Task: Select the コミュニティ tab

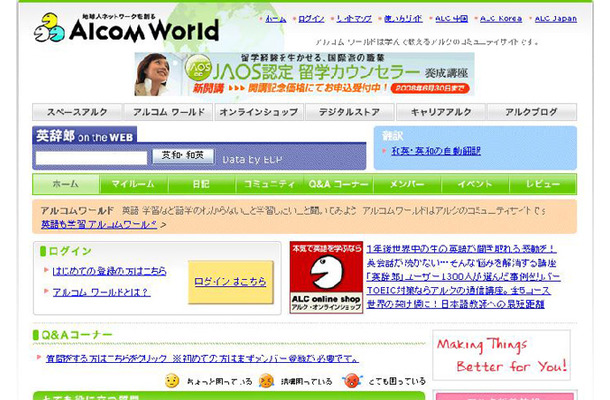Action: (x=270, y=184)
